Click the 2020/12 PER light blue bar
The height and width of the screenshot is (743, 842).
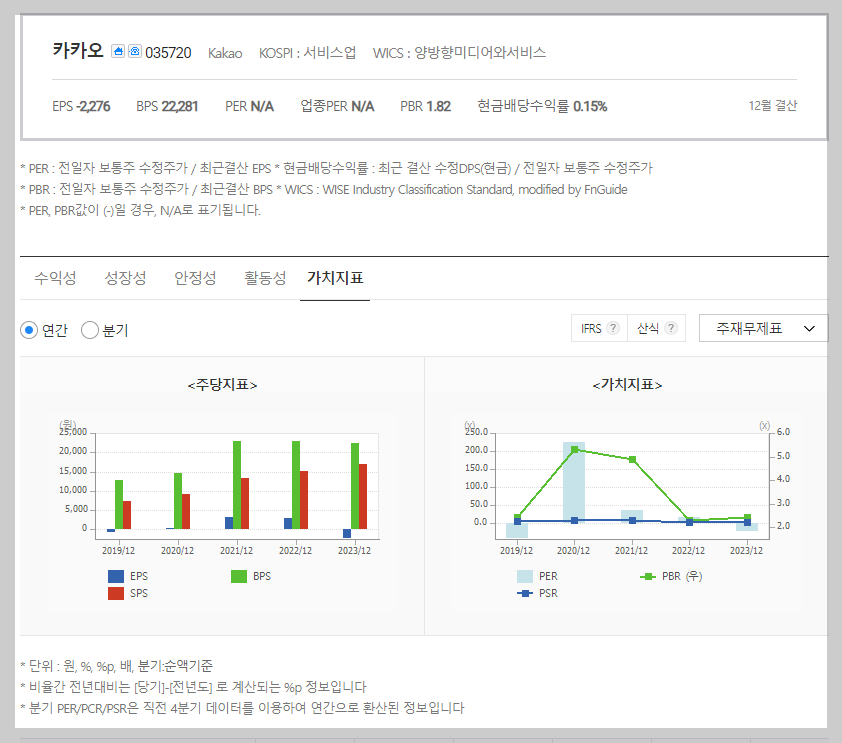pos(574,482)
